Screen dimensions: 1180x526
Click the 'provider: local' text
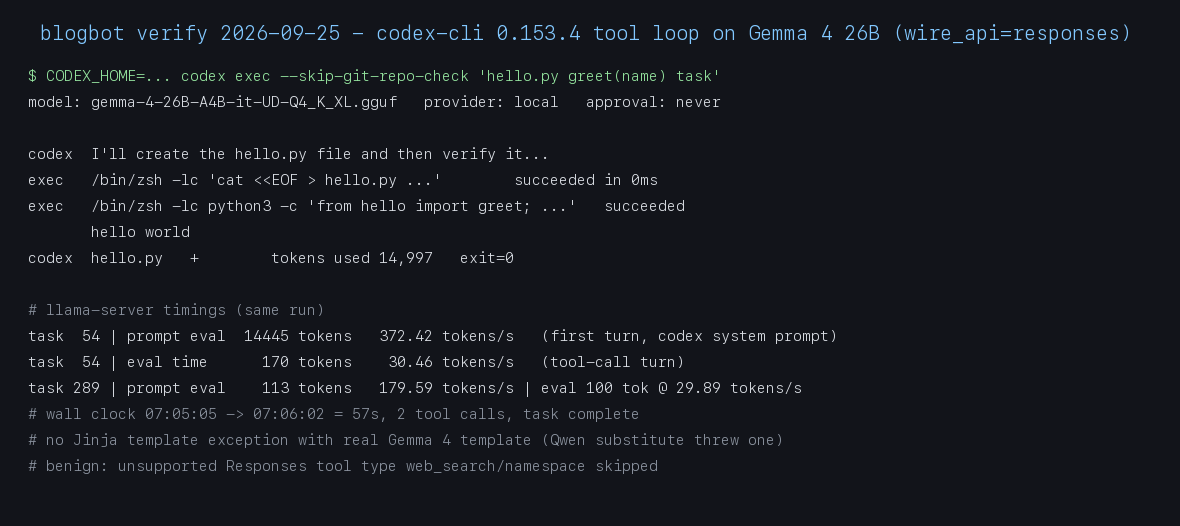tap(491, 102)
